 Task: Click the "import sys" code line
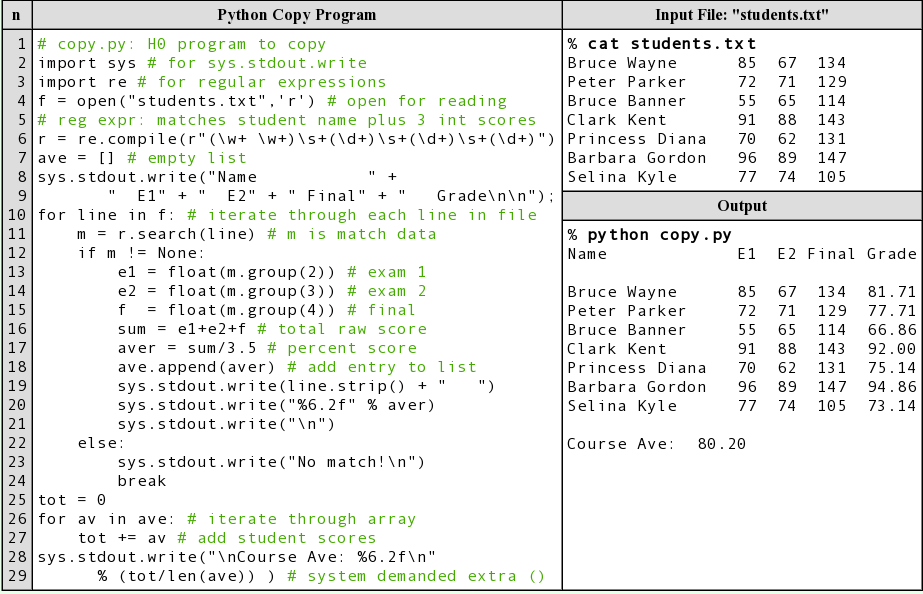click(202, 63)
